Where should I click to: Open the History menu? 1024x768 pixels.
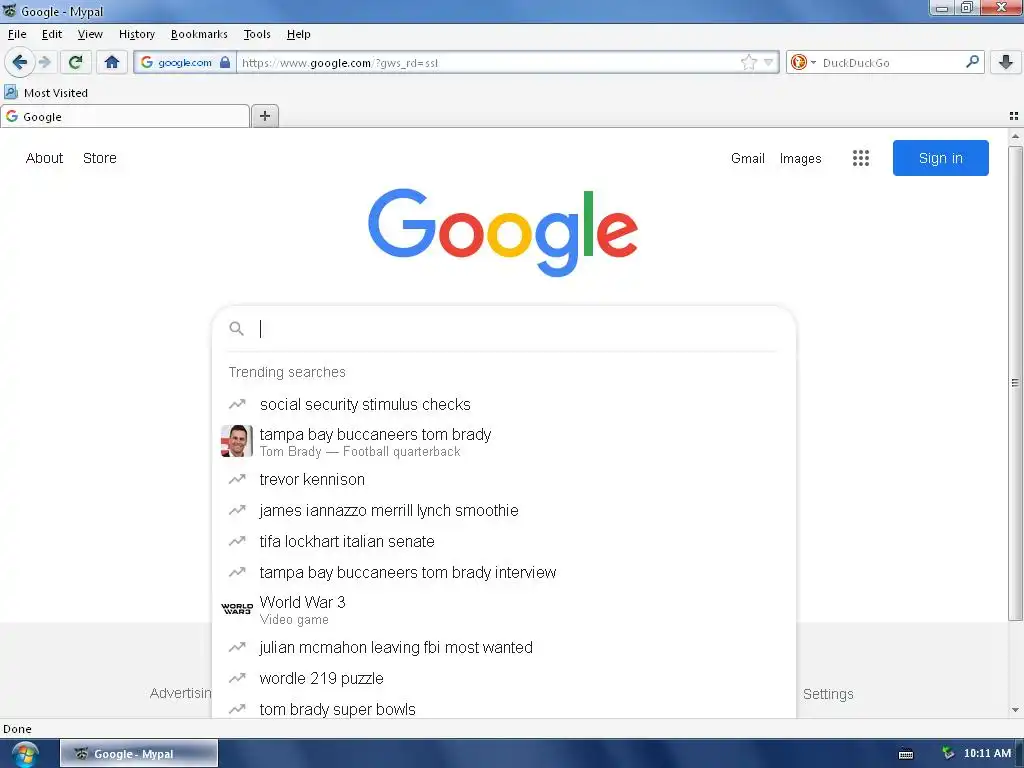pyautogui.click(x=136, y=34)
